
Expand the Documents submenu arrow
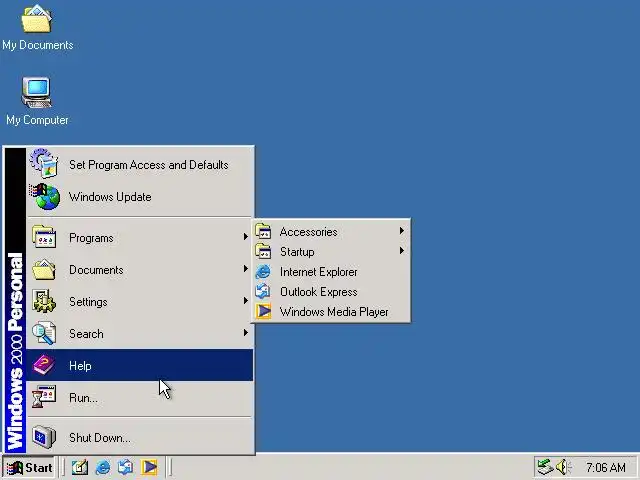click(245, 269)
